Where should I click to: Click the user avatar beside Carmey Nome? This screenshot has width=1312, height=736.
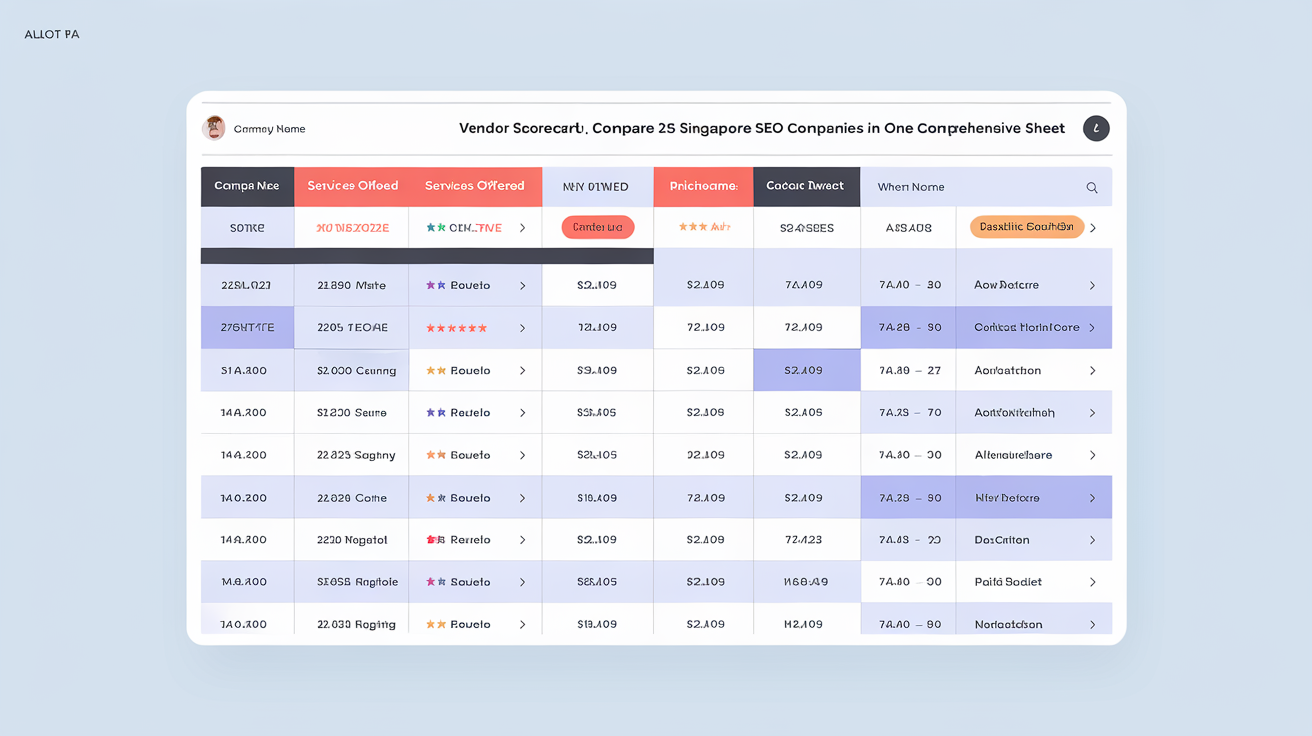213,128
